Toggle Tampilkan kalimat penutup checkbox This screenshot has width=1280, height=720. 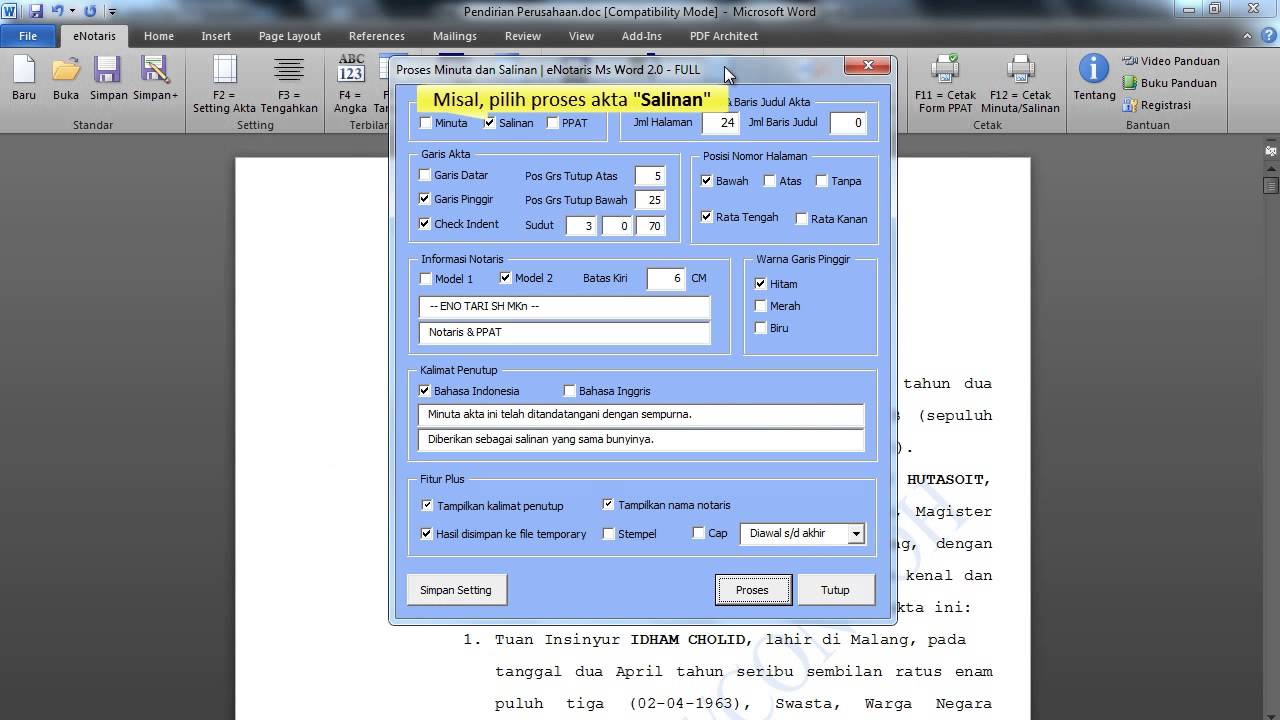[x=427, y=506]
